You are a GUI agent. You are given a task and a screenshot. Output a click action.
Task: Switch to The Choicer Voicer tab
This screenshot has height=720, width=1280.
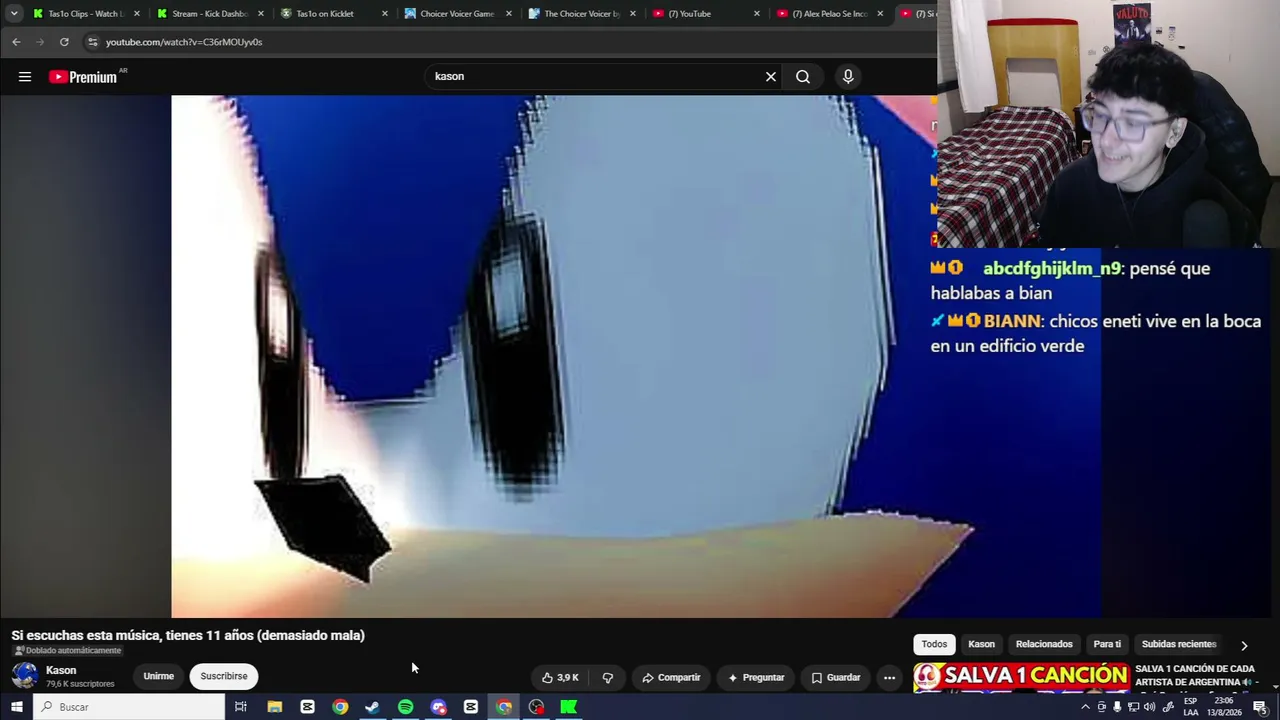tap(582, 14)
